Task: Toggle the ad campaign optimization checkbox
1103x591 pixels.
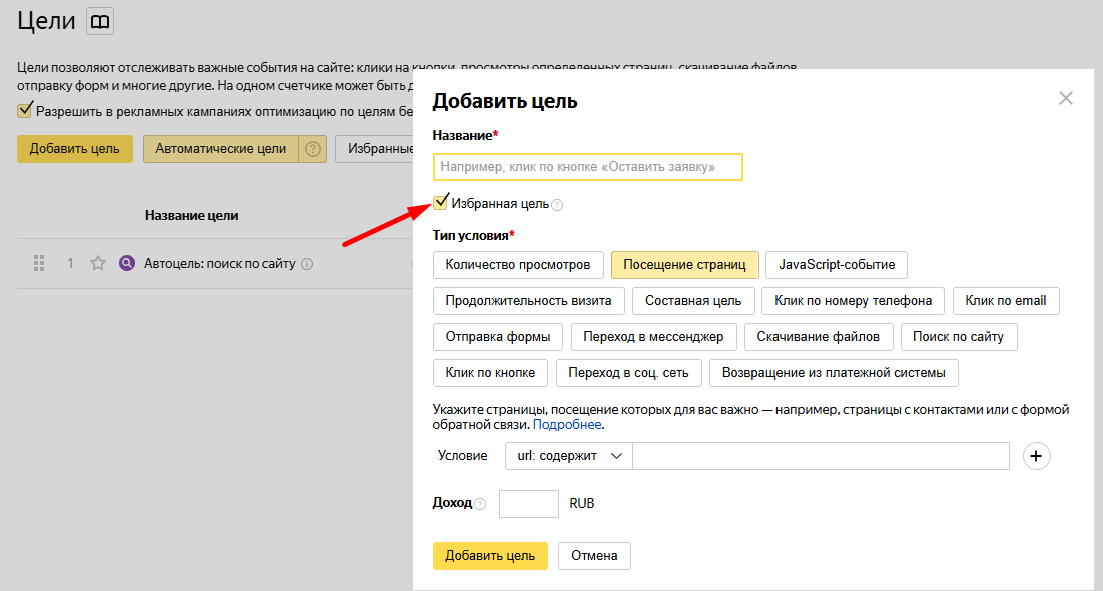Action: coord(25,110)
